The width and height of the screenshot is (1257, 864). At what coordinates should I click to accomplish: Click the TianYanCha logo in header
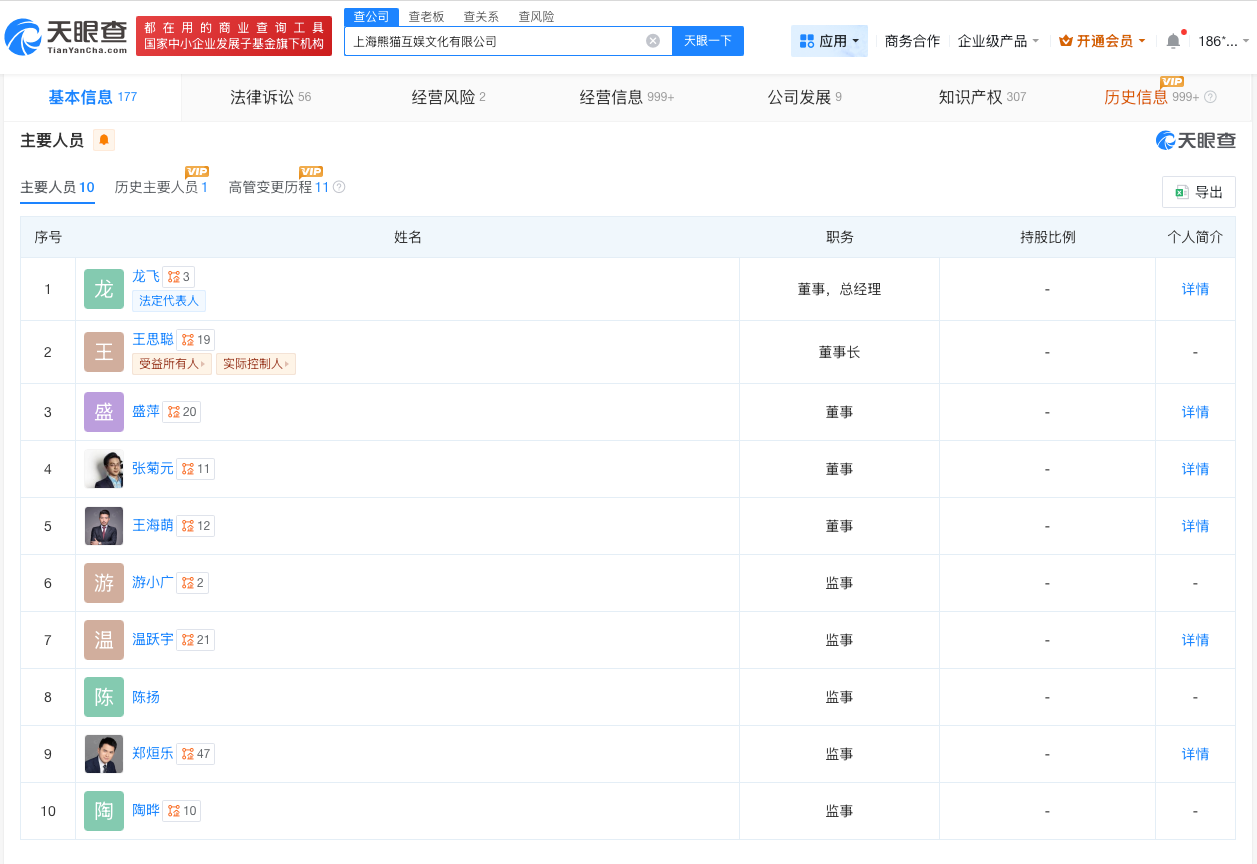point(67,36)
